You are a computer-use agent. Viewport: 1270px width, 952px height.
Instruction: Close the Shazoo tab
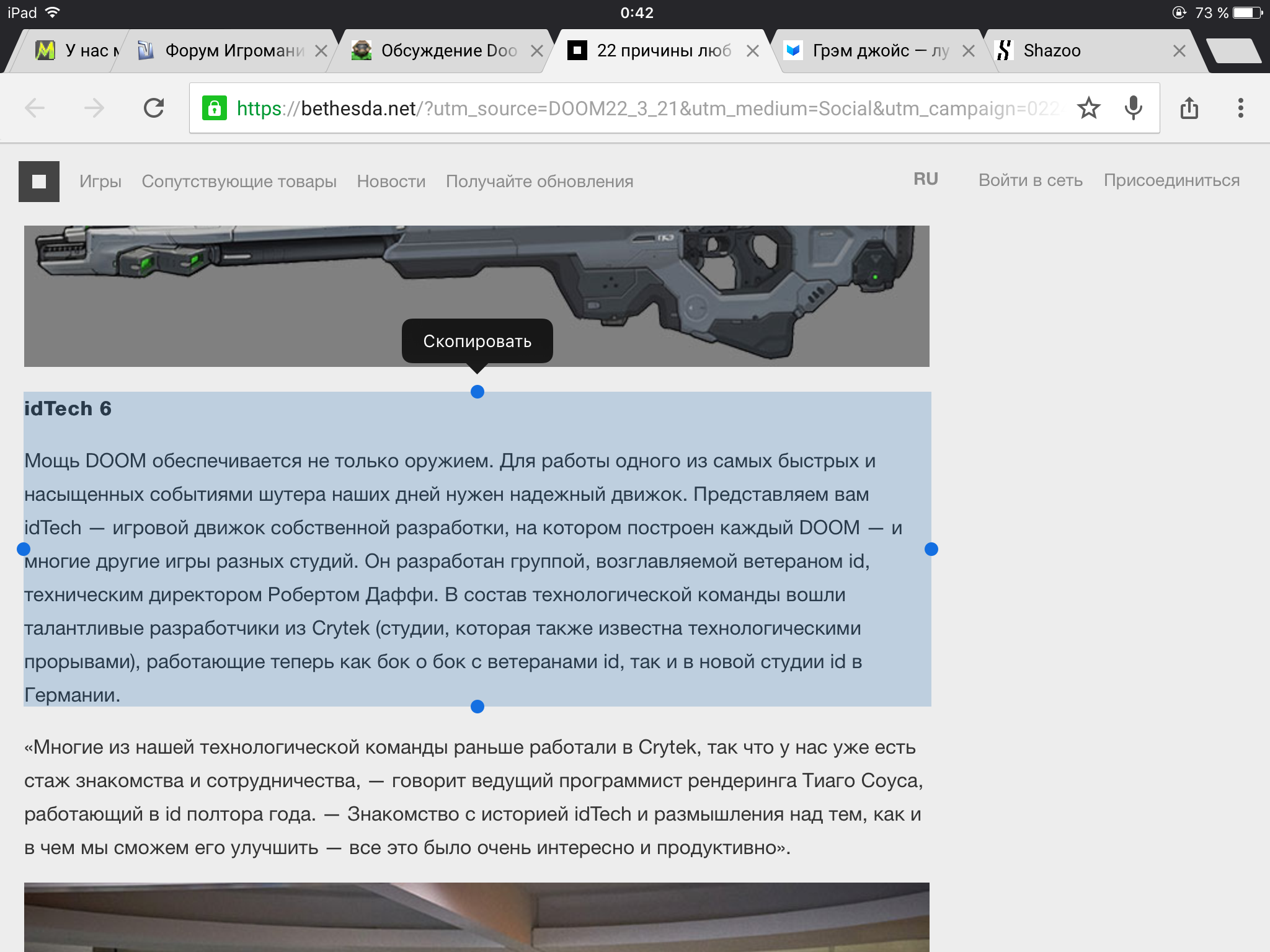click(x=1179, y=51)
